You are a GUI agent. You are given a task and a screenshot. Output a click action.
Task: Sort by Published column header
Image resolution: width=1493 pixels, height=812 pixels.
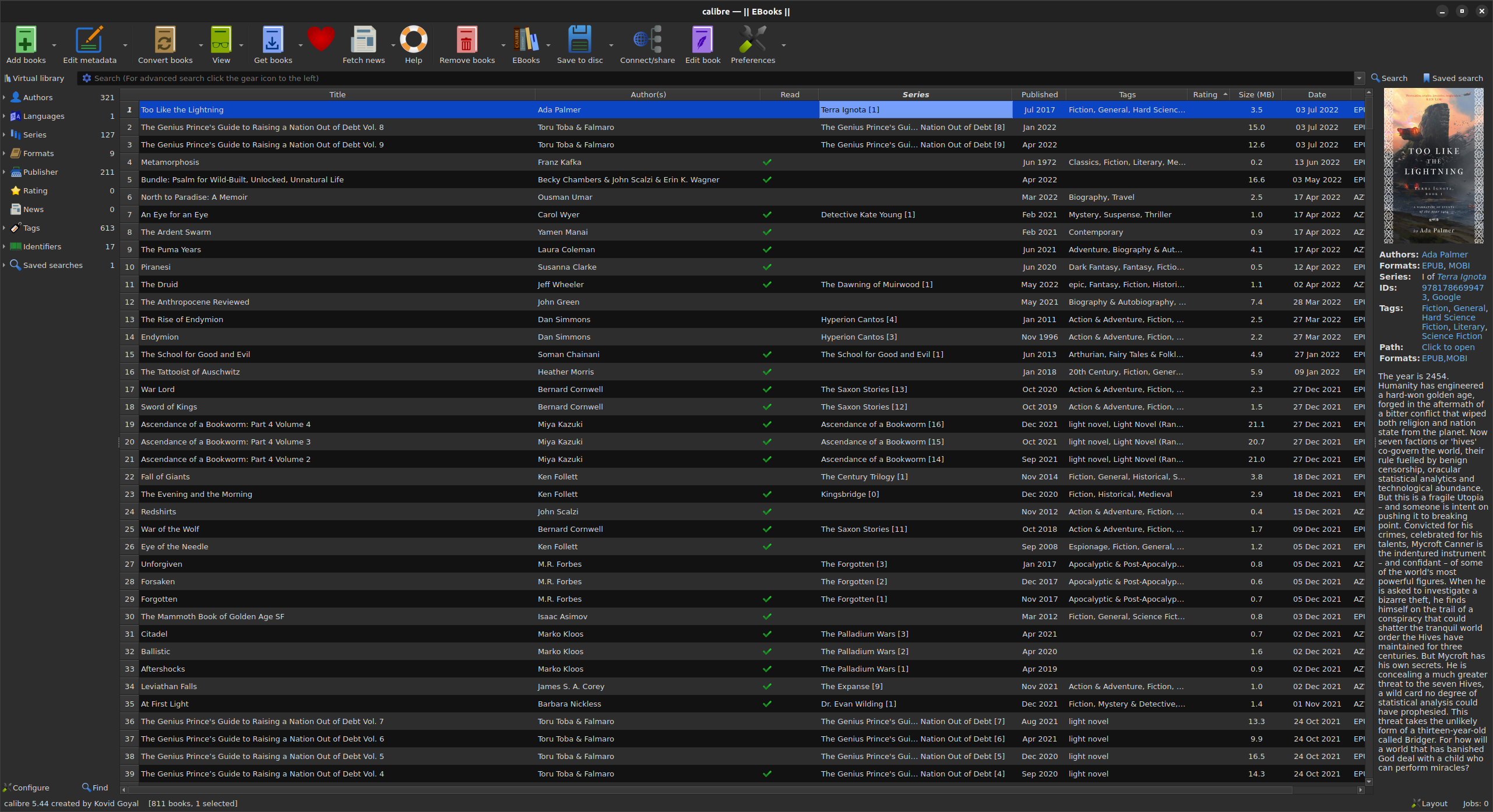point(1039,94)
